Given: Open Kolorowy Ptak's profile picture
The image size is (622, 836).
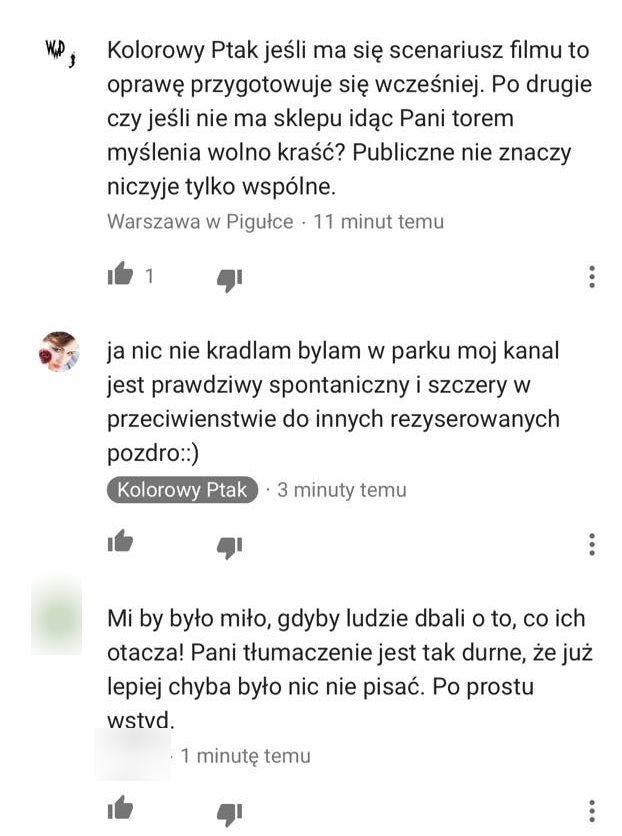Looking at the screenshot, I should coord(59,352).
